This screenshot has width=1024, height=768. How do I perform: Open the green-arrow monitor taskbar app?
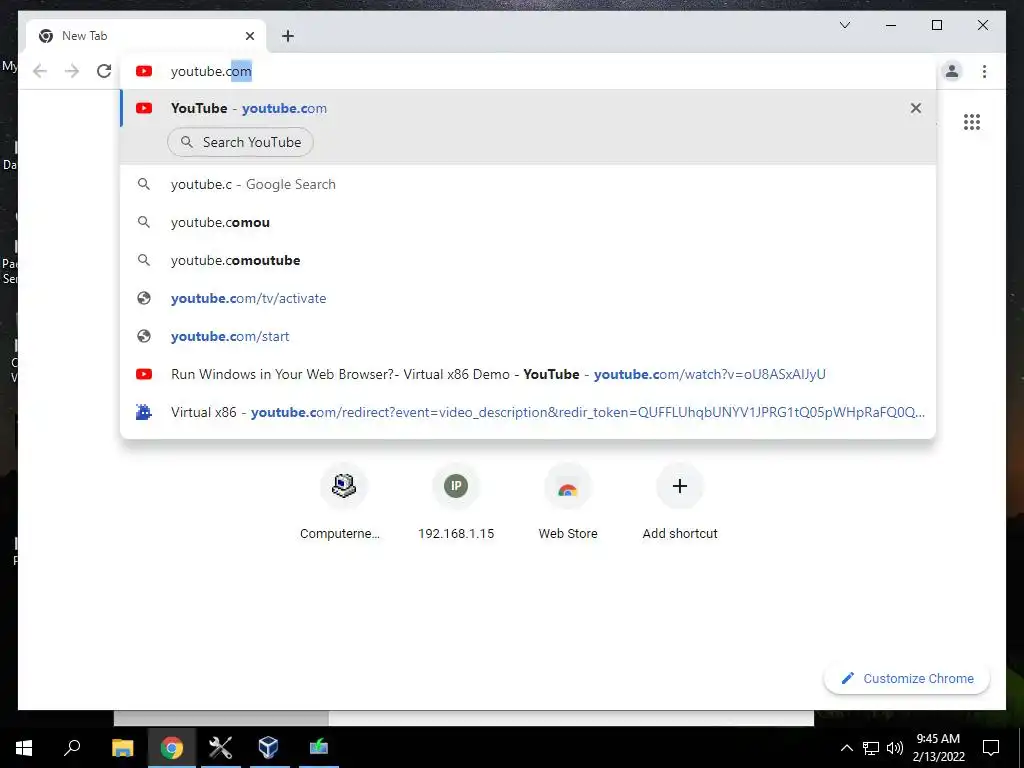[x=319, y=748]
